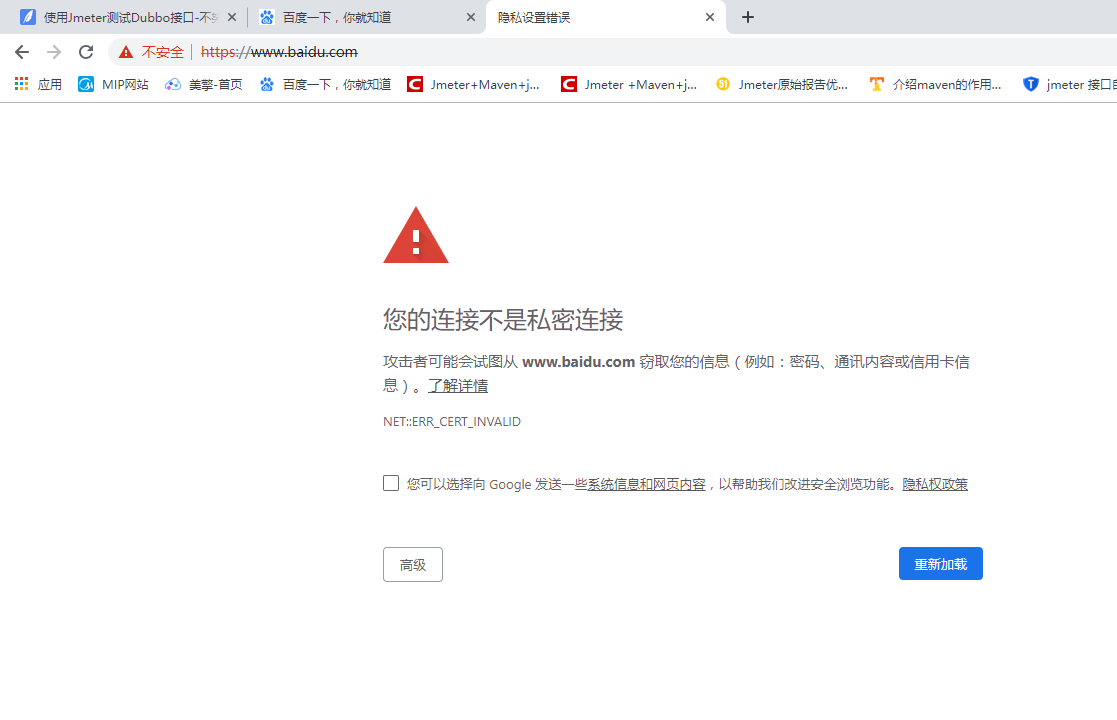This screenshot has height=720, width=1117.
Task: Open the 了解详情 learn more link
Action: pyautogui.click(x=457, y=386)
